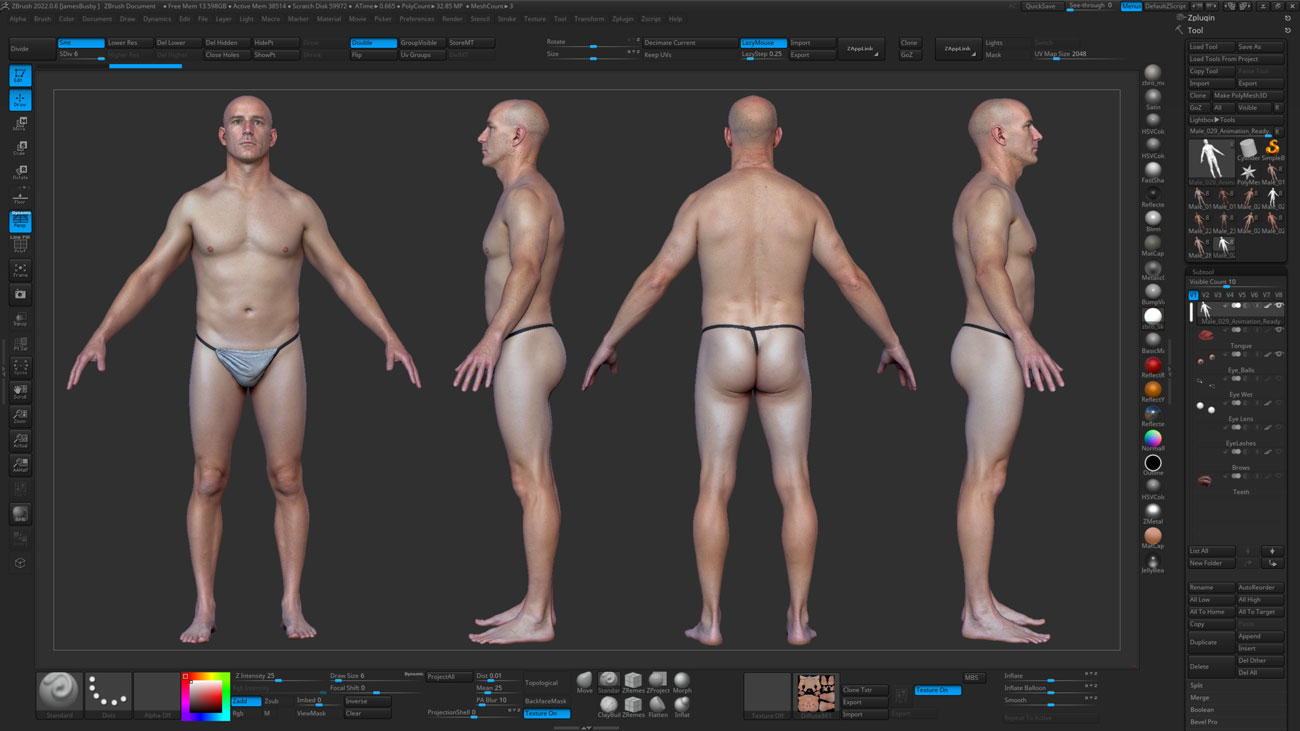Select the ClayBuildup brush thumbnail

(609, 704)
